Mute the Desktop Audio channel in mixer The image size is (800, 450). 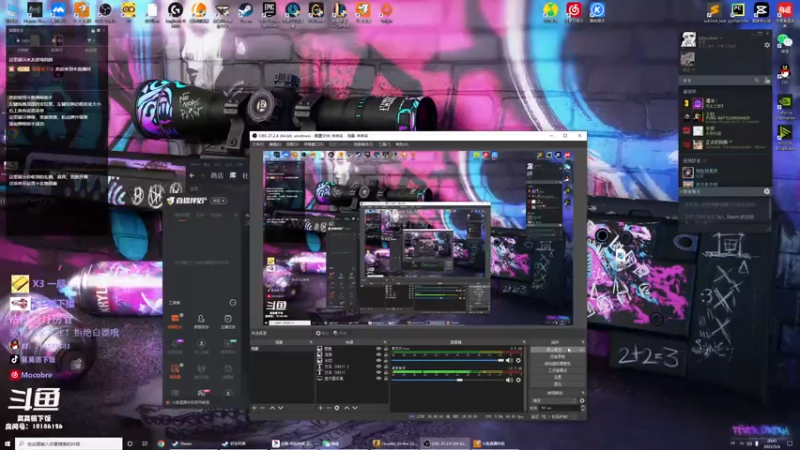509,380
